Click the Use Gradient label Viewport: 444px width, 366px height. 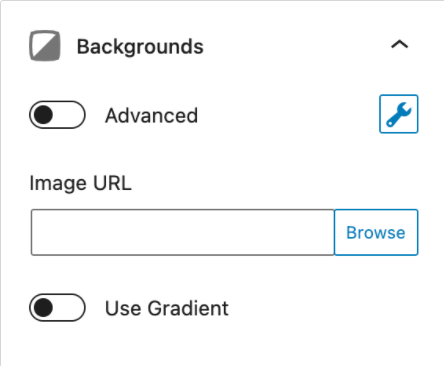click(167, 308)
